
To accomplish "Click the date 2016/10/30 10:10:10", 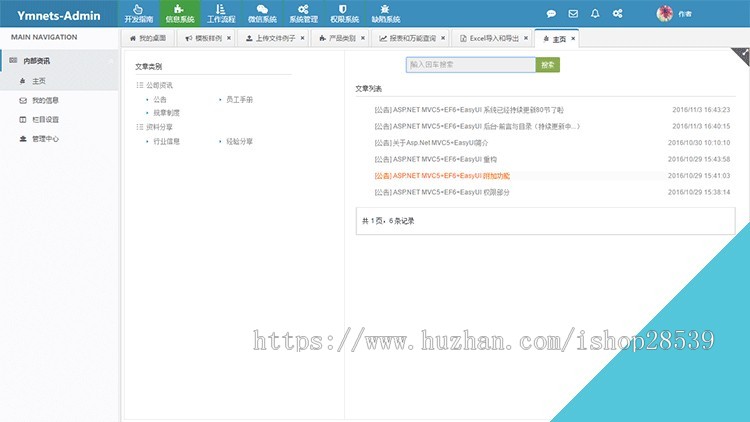I will (699, 143).
